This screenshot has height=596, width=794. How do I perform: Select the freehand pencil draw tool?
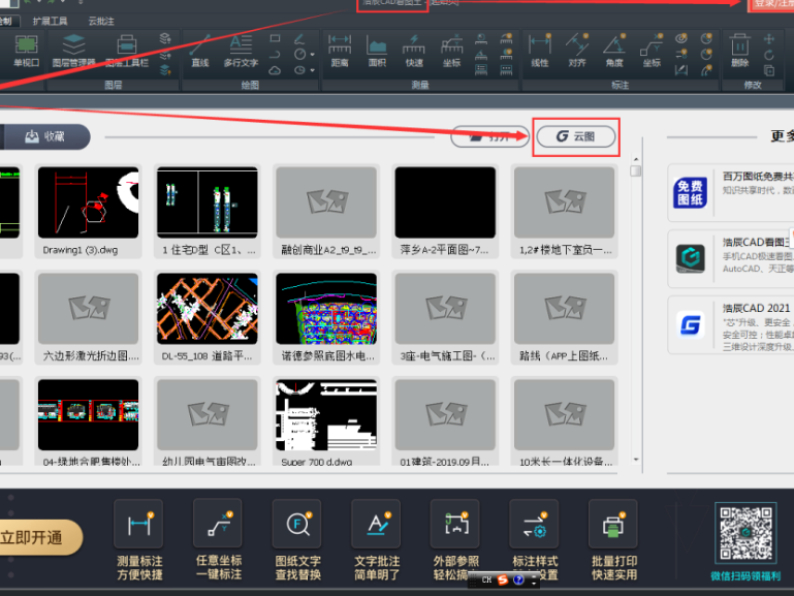pos(300,38)
